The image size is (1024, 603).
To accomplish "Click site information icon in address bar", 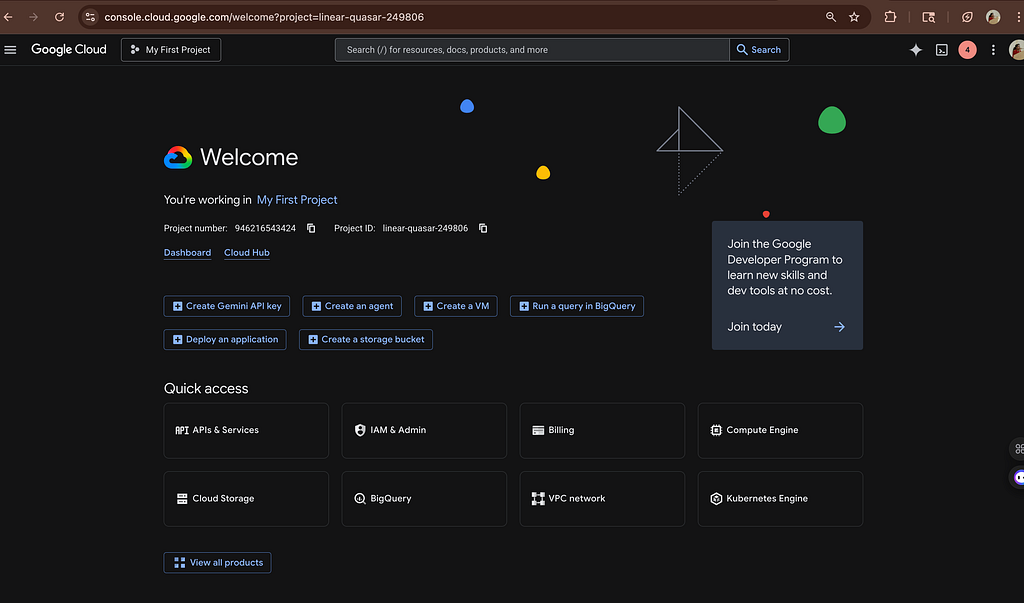I will click(x=90, y=17).
